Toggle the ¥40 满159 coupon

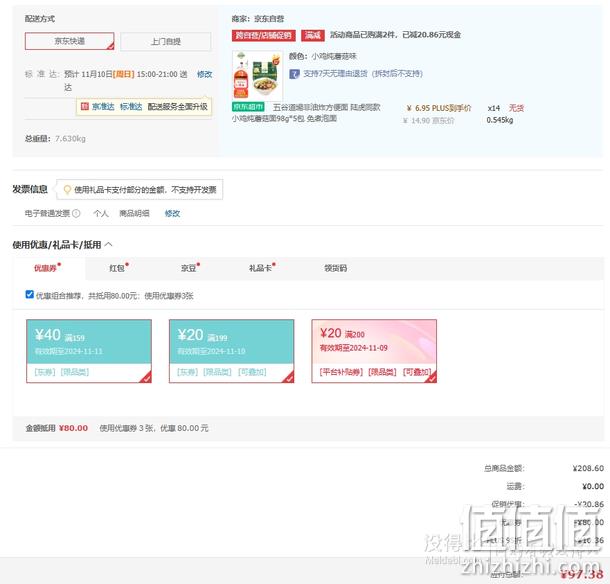(x=89, y=351)
